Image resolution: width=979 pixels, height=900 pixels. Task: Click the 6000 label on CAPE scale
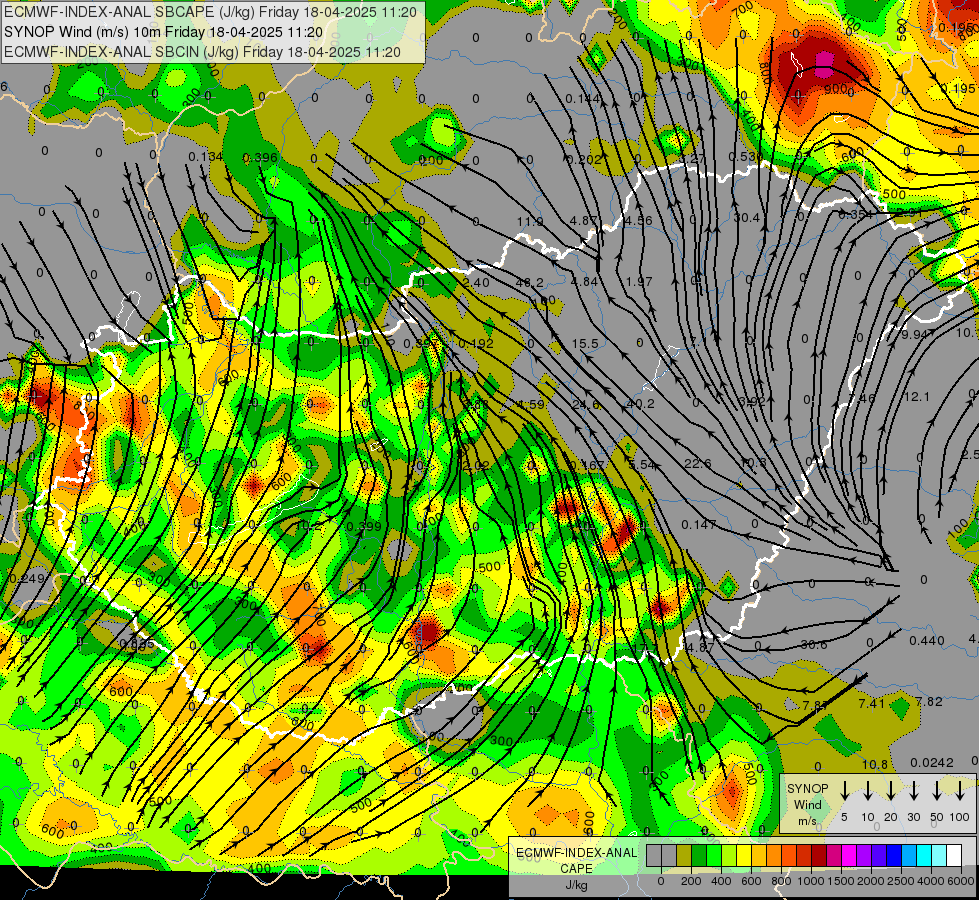(x=960, y=881)
